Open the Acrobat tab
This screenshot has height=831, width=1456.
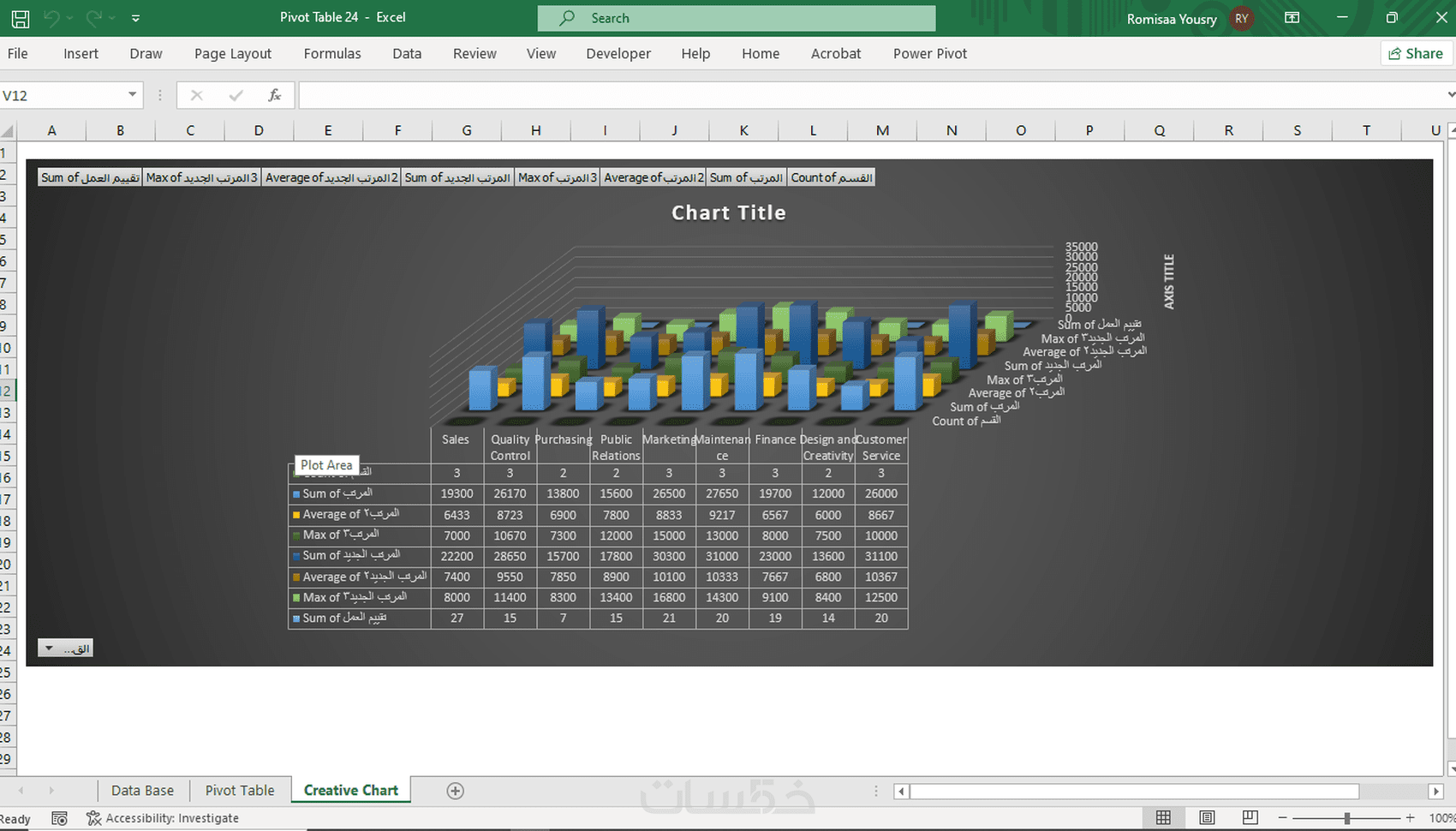836,53
